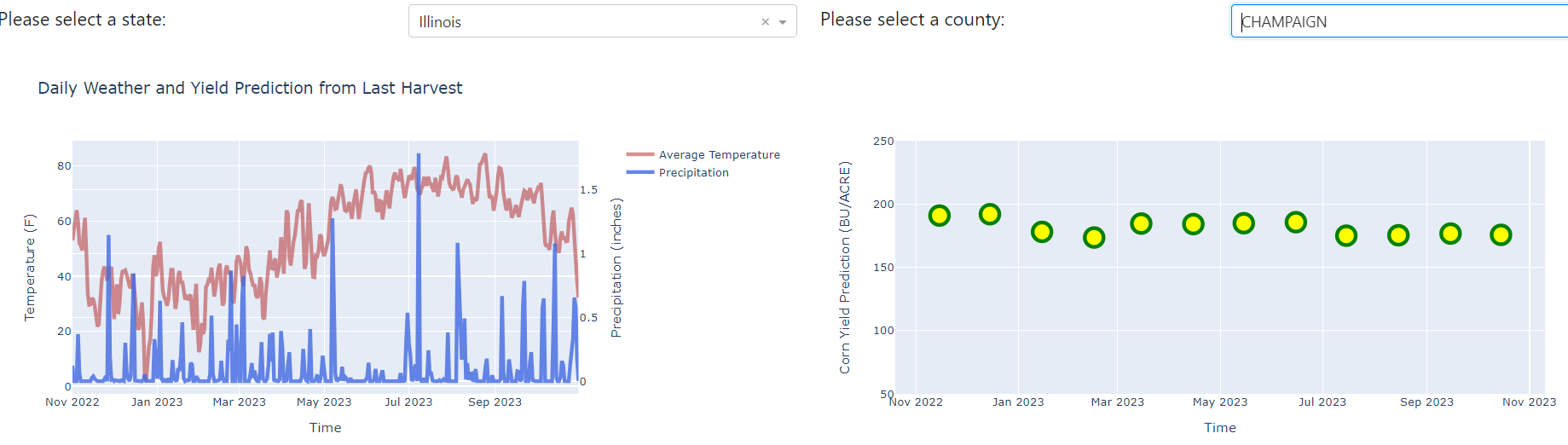
Task: Click the Nov 2023 tick on yield chart
Action: (x=1529, y=402)
